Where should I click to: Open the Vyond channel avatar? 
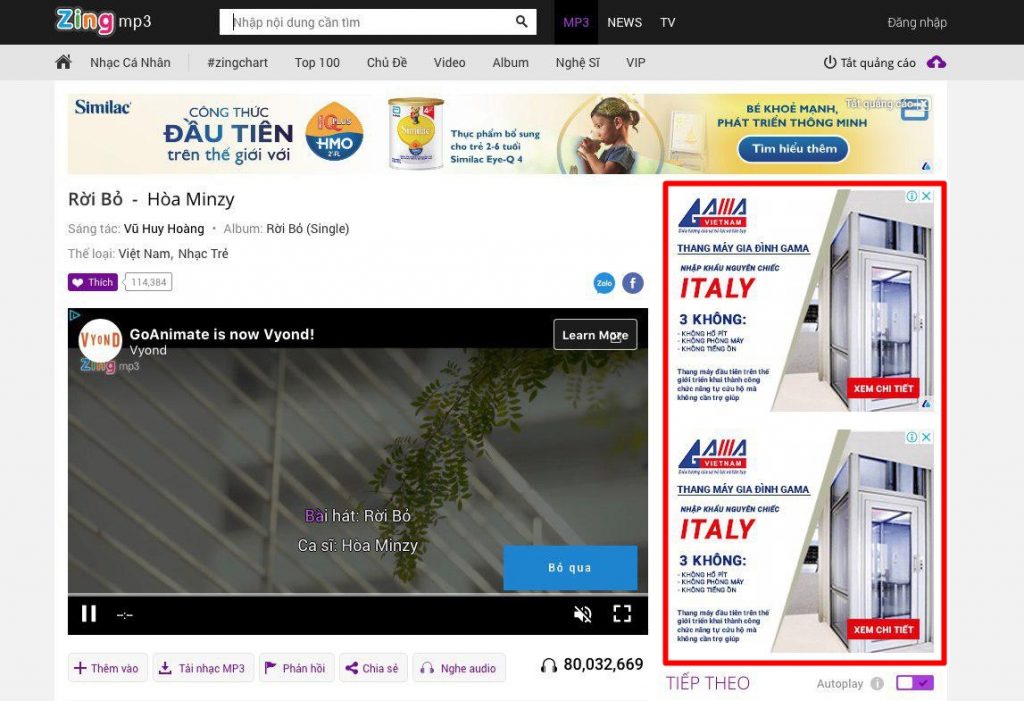(101, 340)
